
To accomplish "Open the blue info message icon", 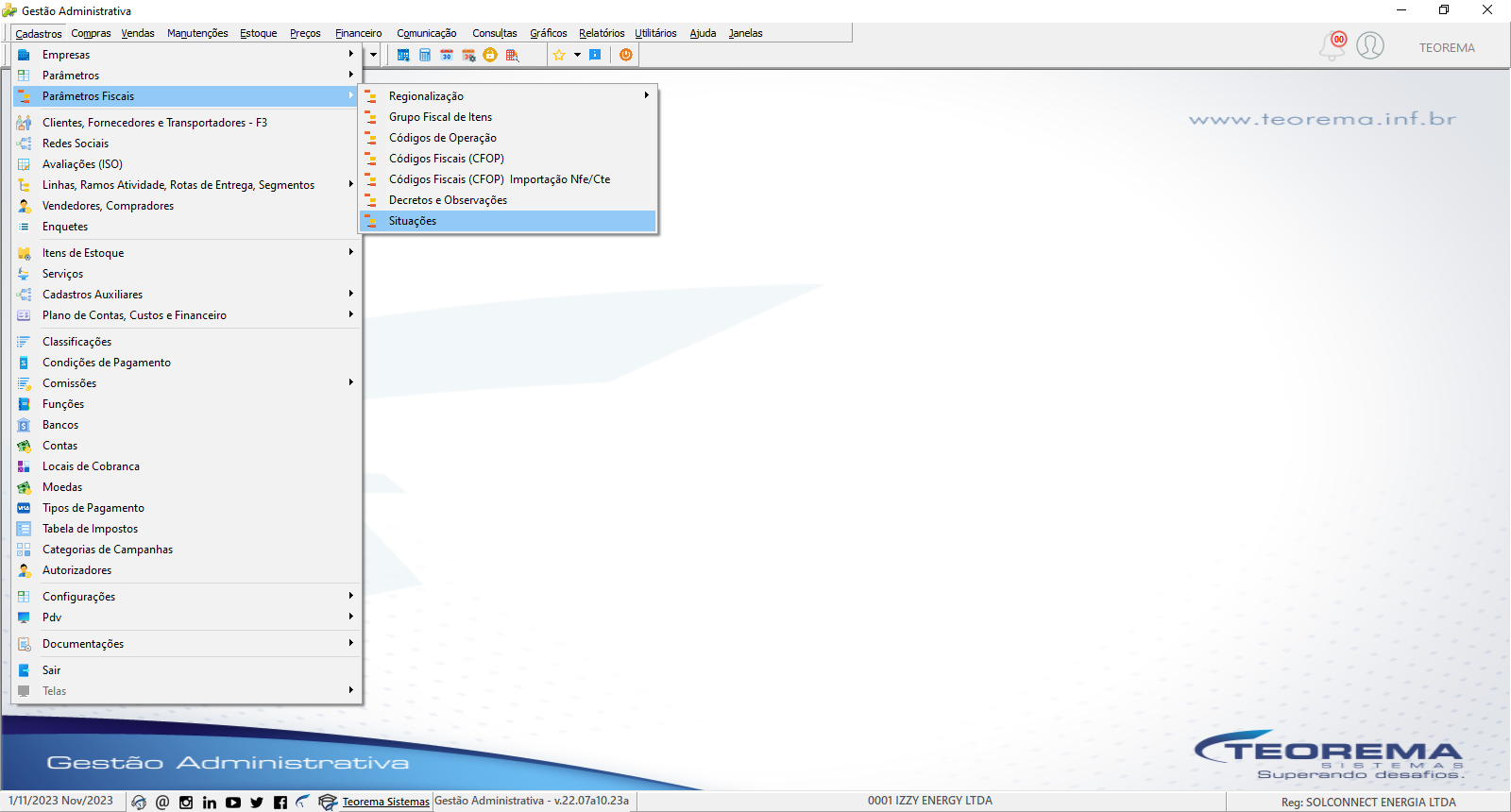I will [595, 55].
